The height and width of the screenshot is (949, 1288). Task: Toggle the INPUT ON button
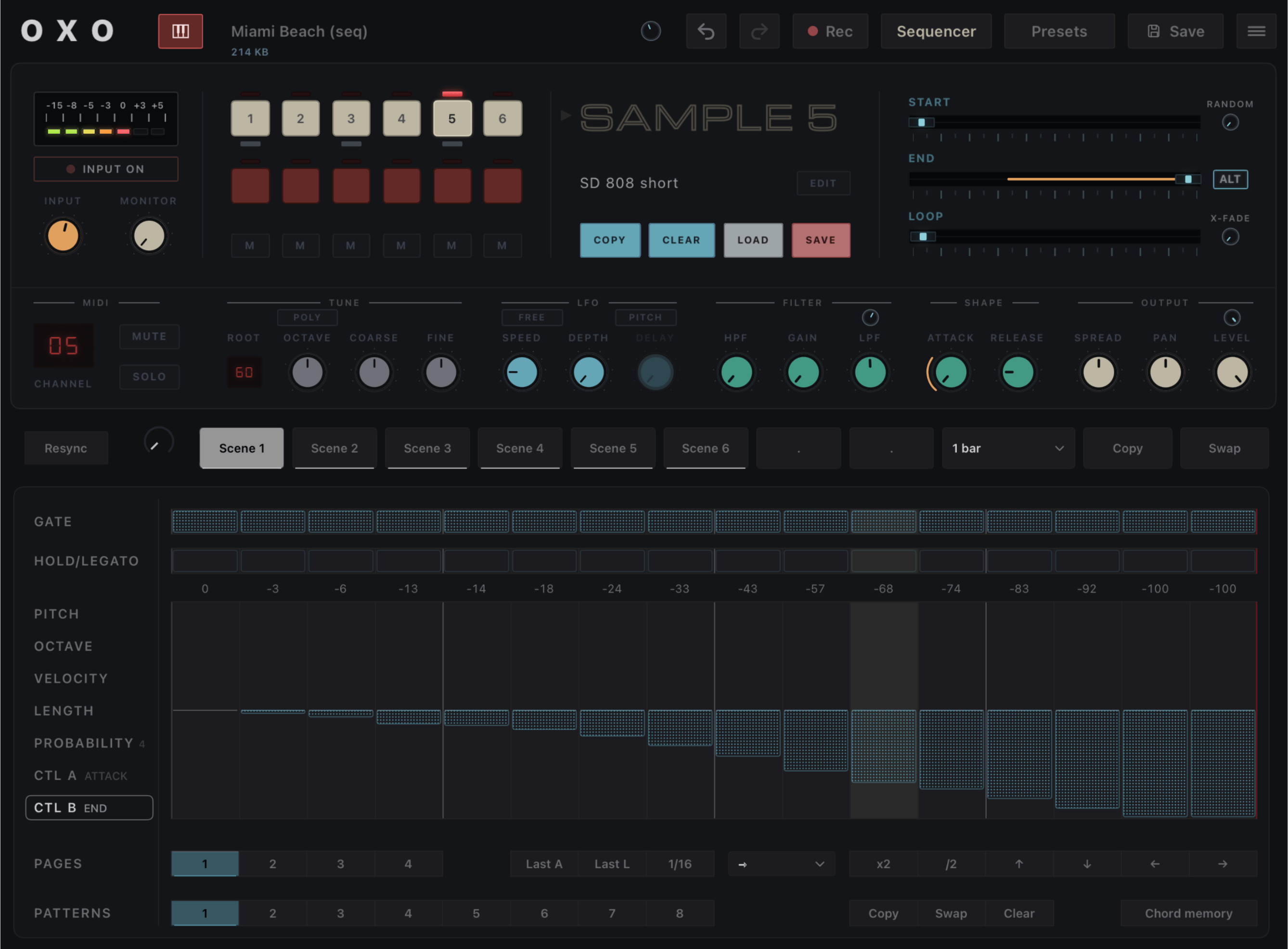point(106,169)
